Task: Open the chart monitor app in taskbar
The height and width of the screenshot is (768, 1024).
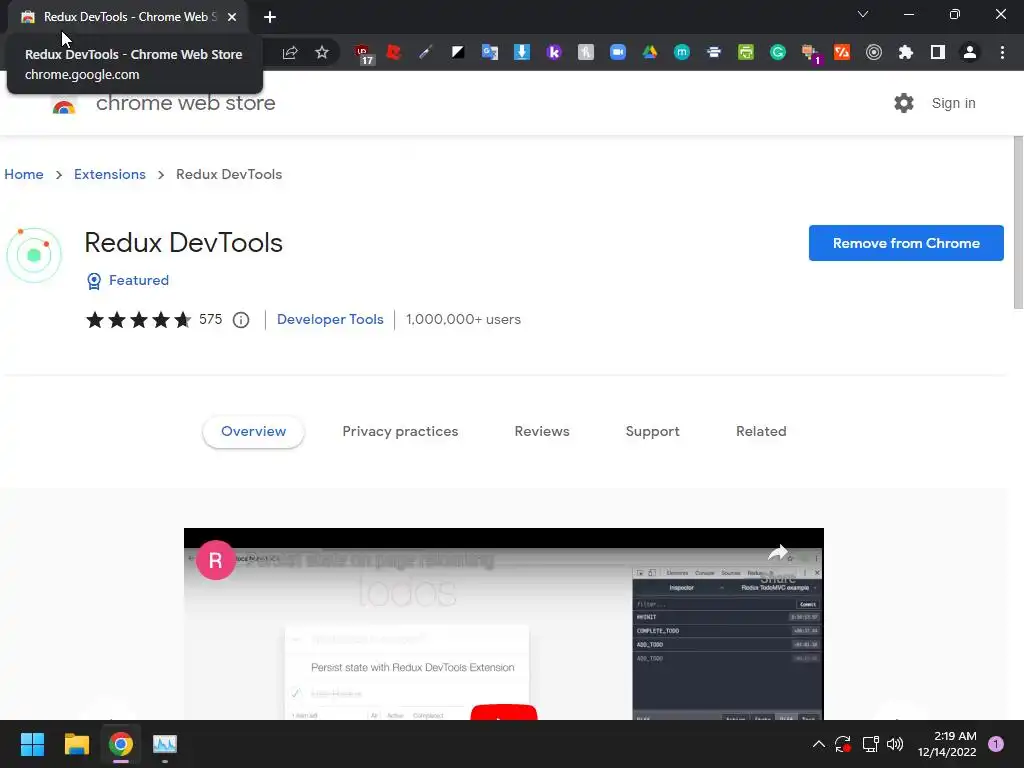Action: [165, 744]
